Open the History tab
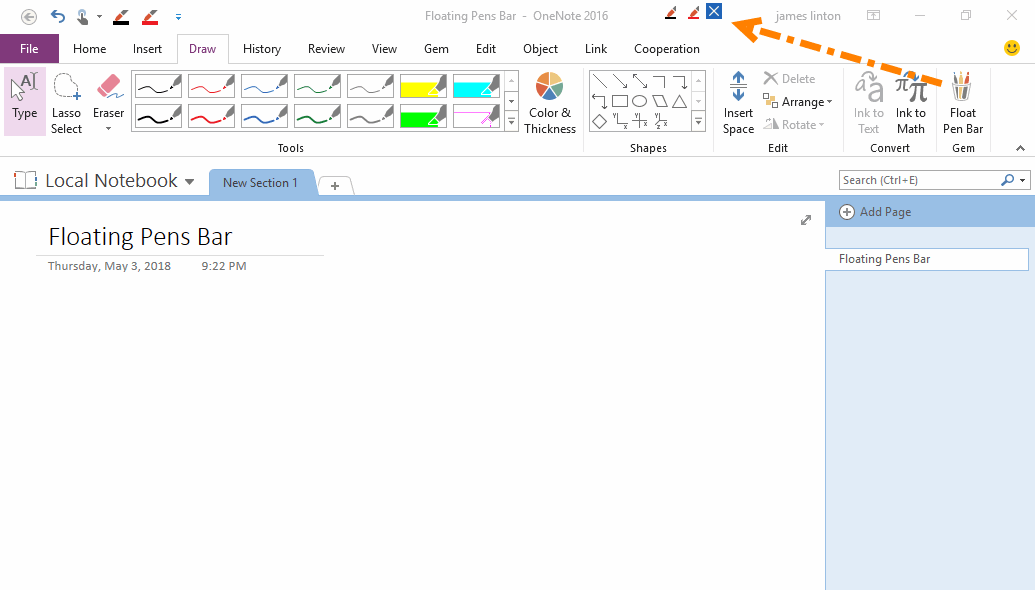Viewport: 1035px width, 590px height. (x=262, y=49)
